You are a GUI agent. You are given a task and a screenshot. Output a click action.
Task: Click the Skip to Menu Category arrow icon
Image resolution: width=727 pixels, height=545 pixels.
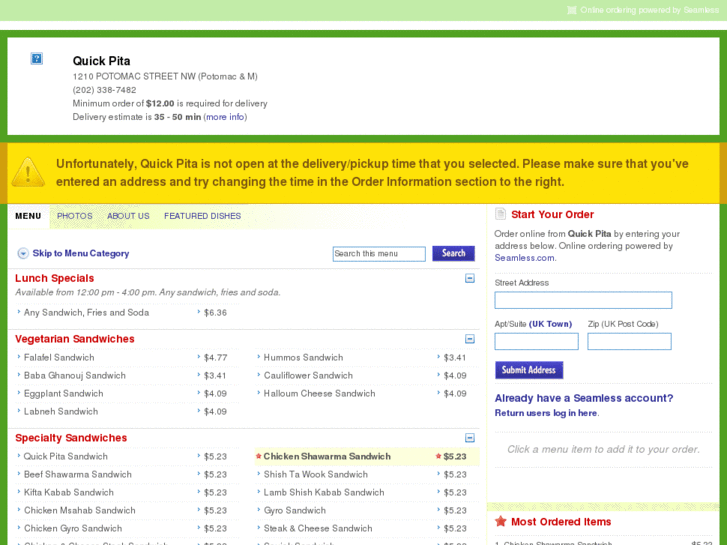click(x=23, y=253)
